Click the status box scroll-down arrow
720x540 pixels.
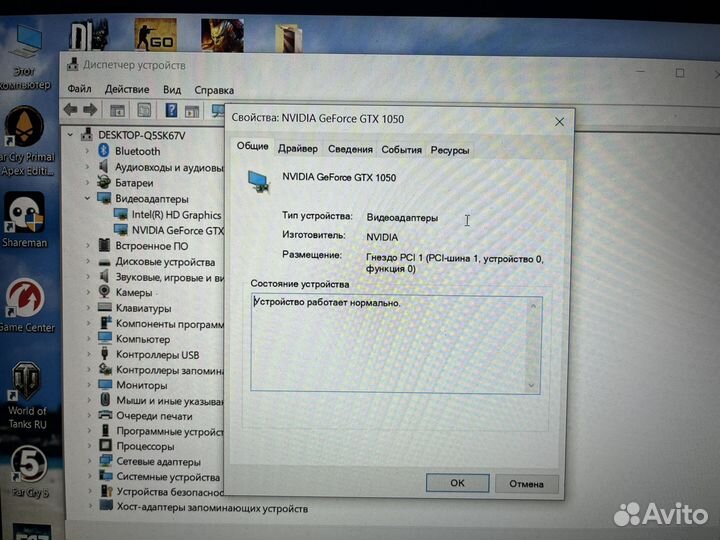click(x=531, y=385)
